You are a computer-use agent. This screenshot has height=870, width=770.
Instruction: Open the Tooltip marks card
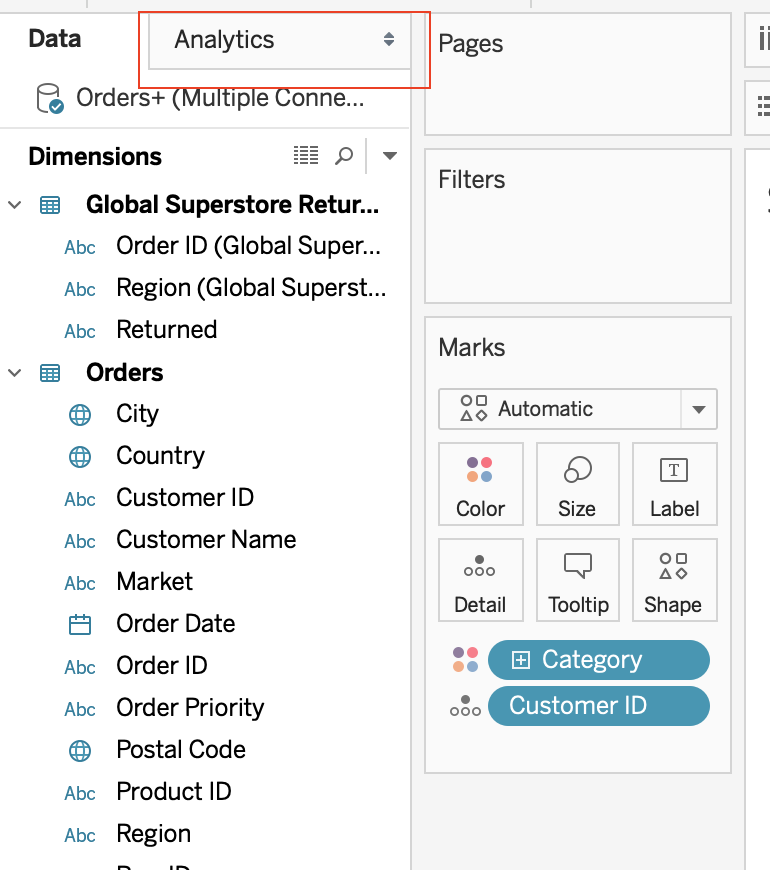(578, 580)
